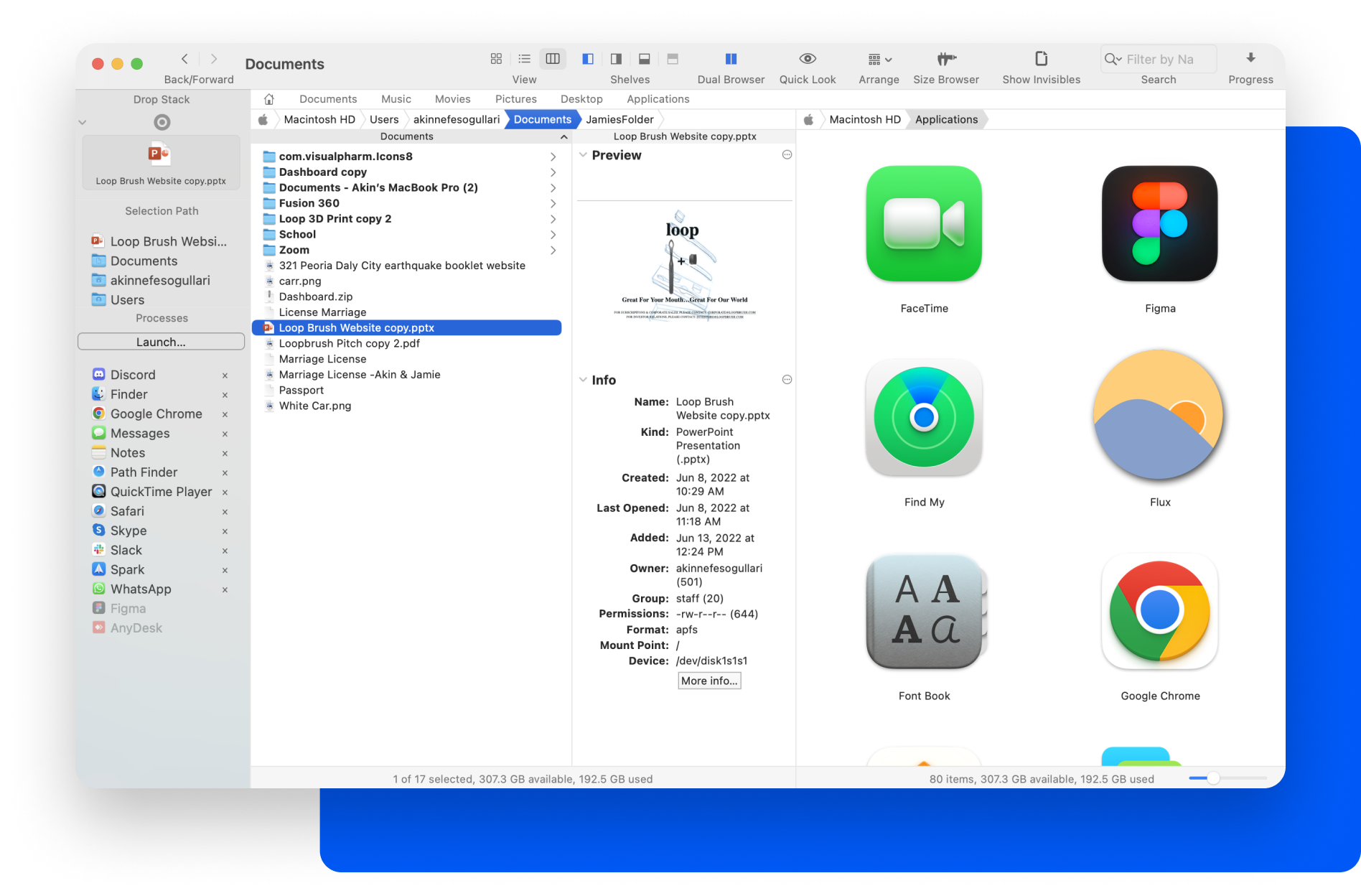Toggle the right shelf panel
The width and height of the screenshot is (1361, 896).
(x=616, y=59)
